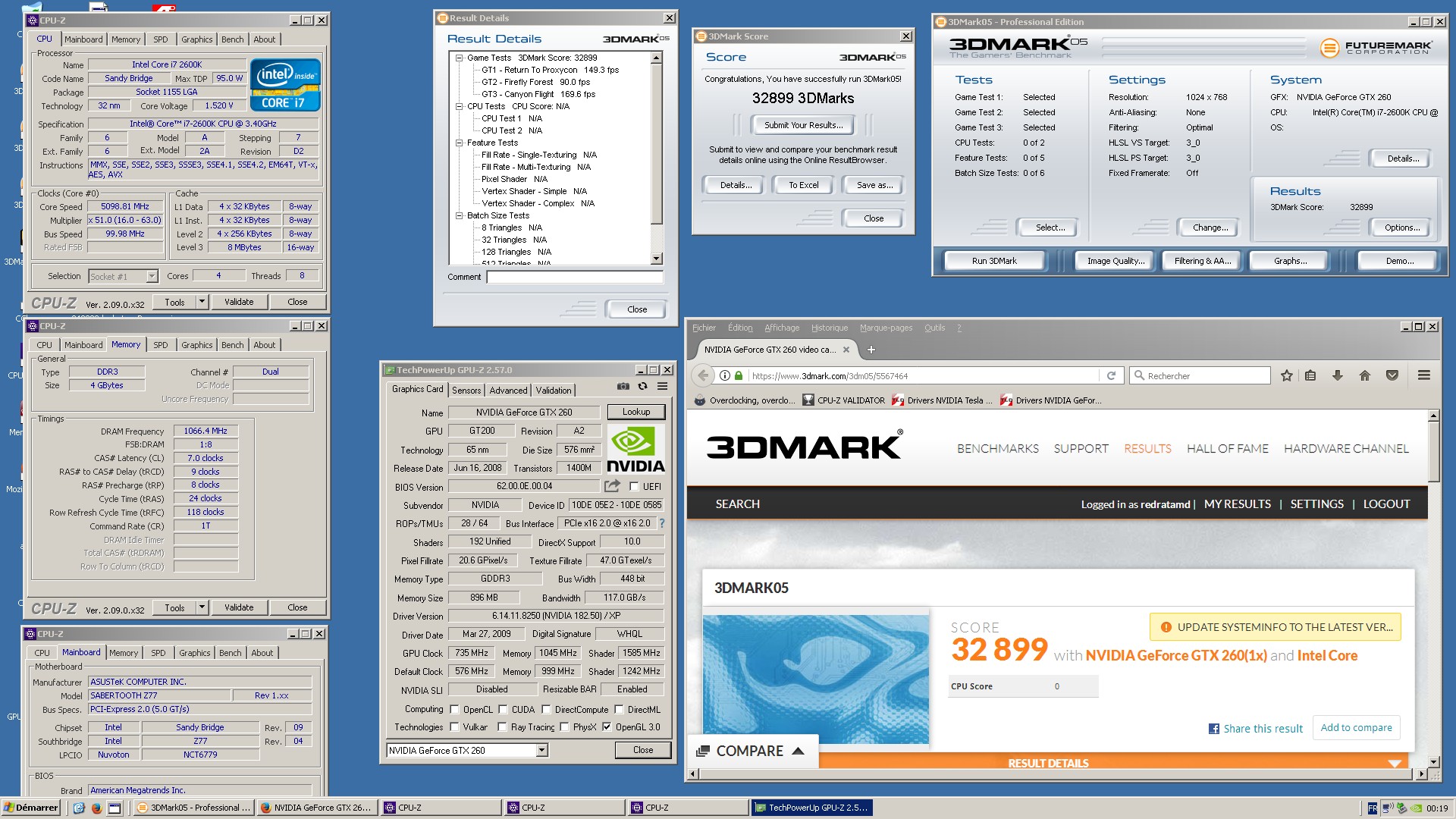Click the green padlock in address bar
The height and width of the screenshot is (819, 1456).
pyautogui.click(x=739, y=375)
